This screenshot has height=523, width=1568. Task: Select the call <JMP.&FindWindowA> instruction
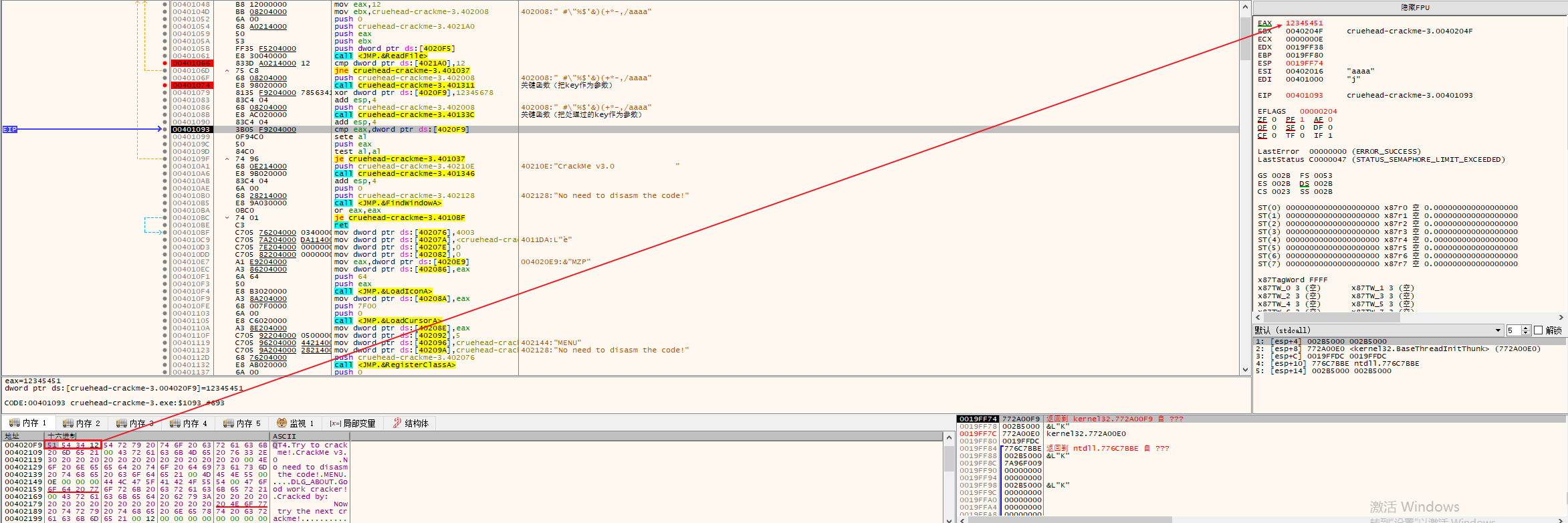click(388, 203)
